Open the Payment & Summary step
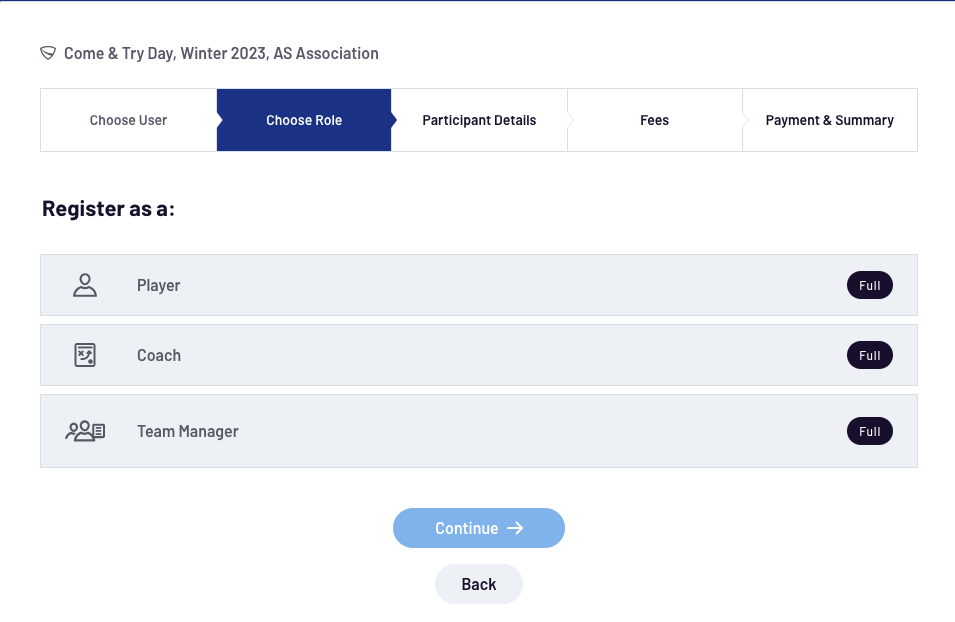 (829, 120)
